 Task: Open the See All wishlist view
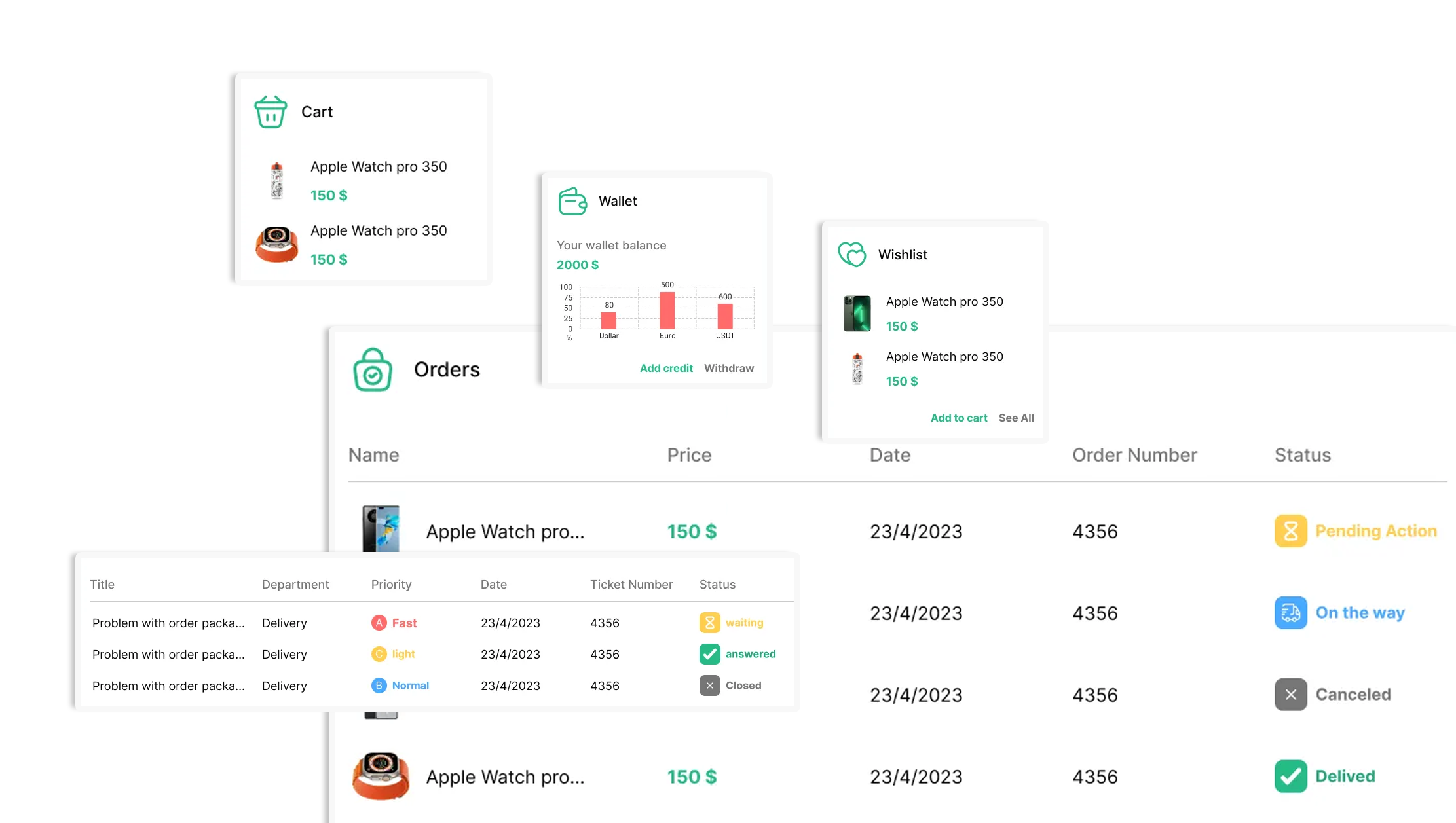point(1016,418)
